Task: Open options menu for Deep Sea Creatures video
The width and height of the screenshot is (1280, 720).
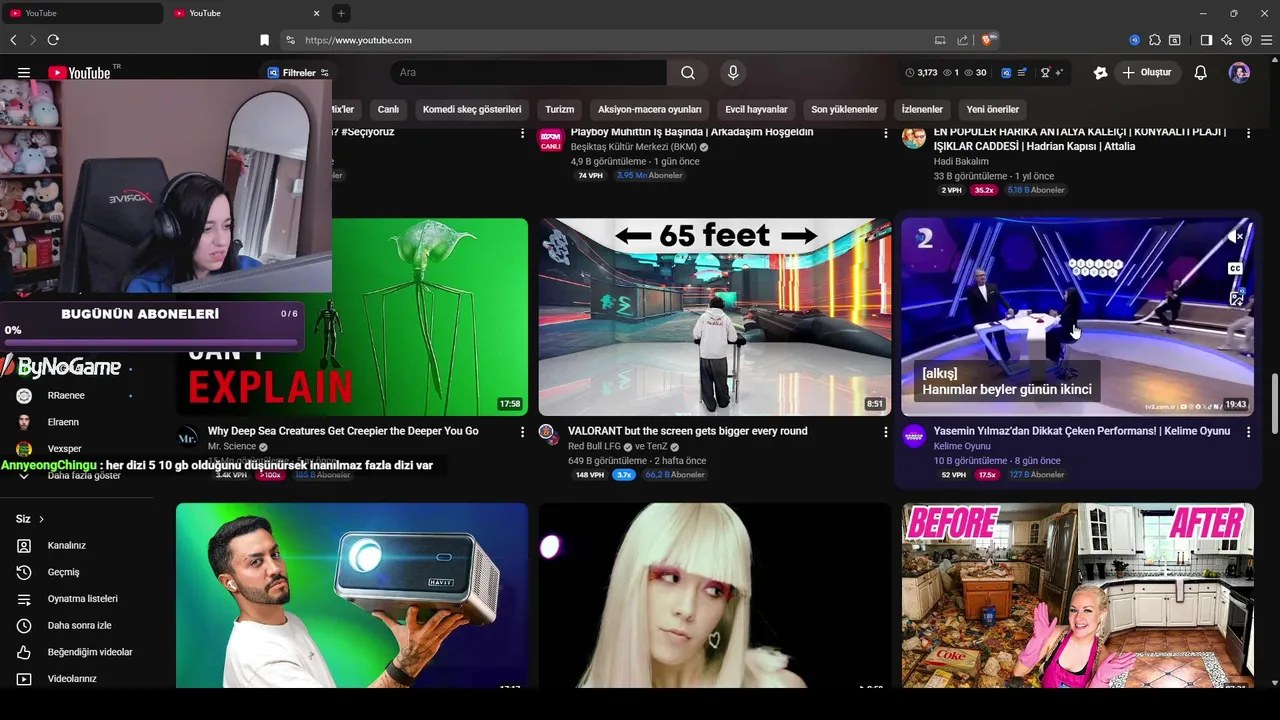Action: click(522, 432)
